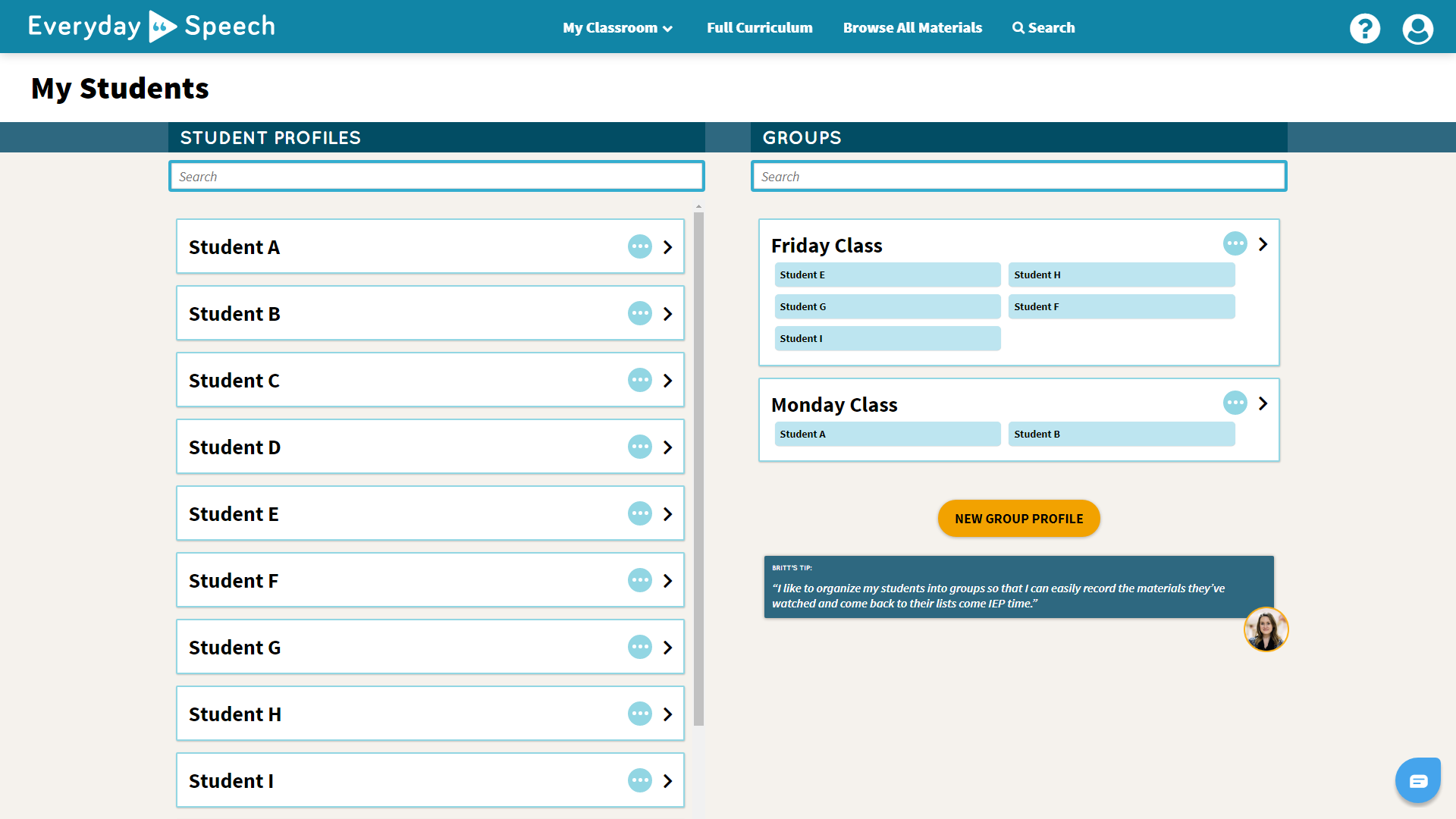Open Friday Class group with chevron

pyautogui.click(x=1263, y=244)
